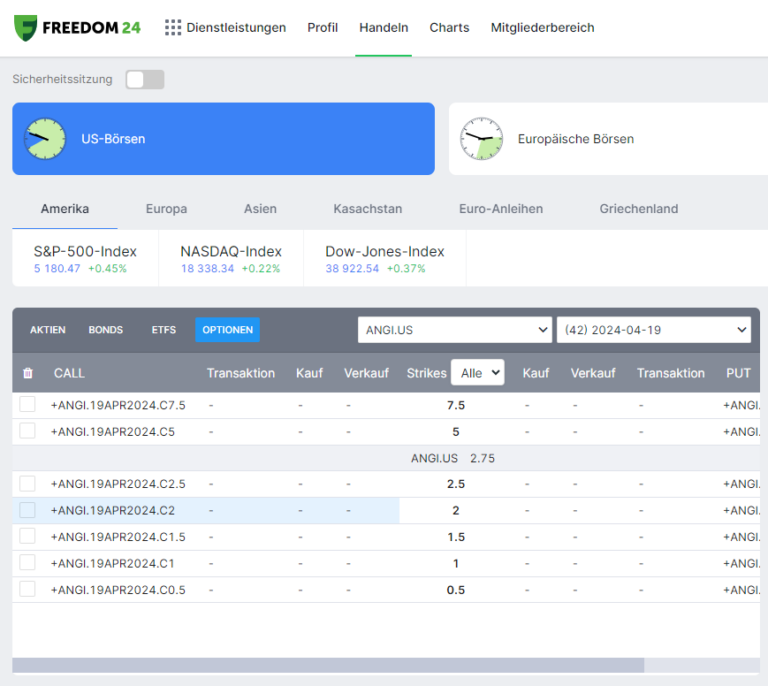Image resolution: width=768 pixels, height=686 pixels.
Task: Click call option +ANGI.19APR2024.C5
Action: 113,432
